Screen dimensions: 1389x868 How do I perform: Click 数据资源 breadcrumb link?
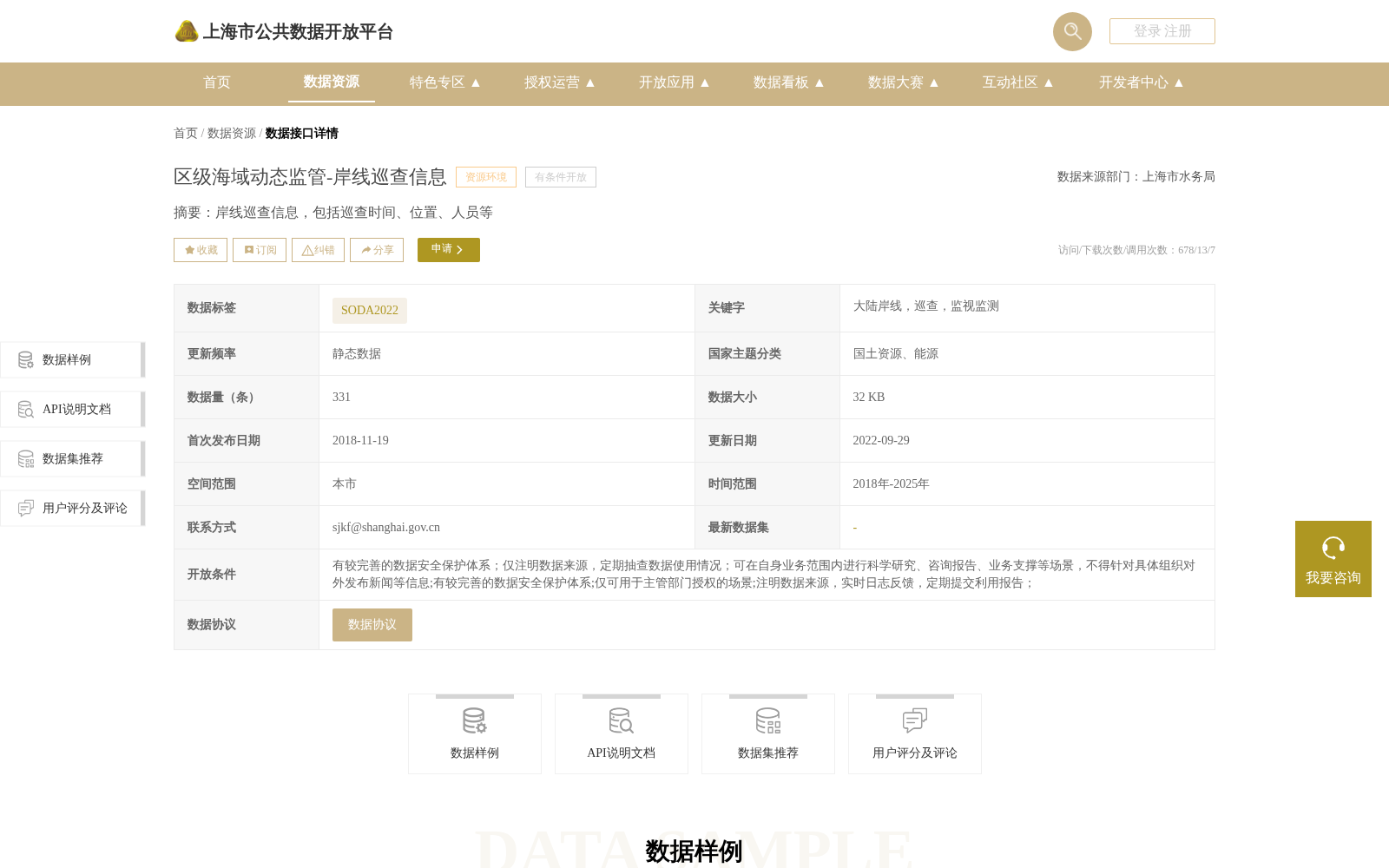(x=232, y=133)
